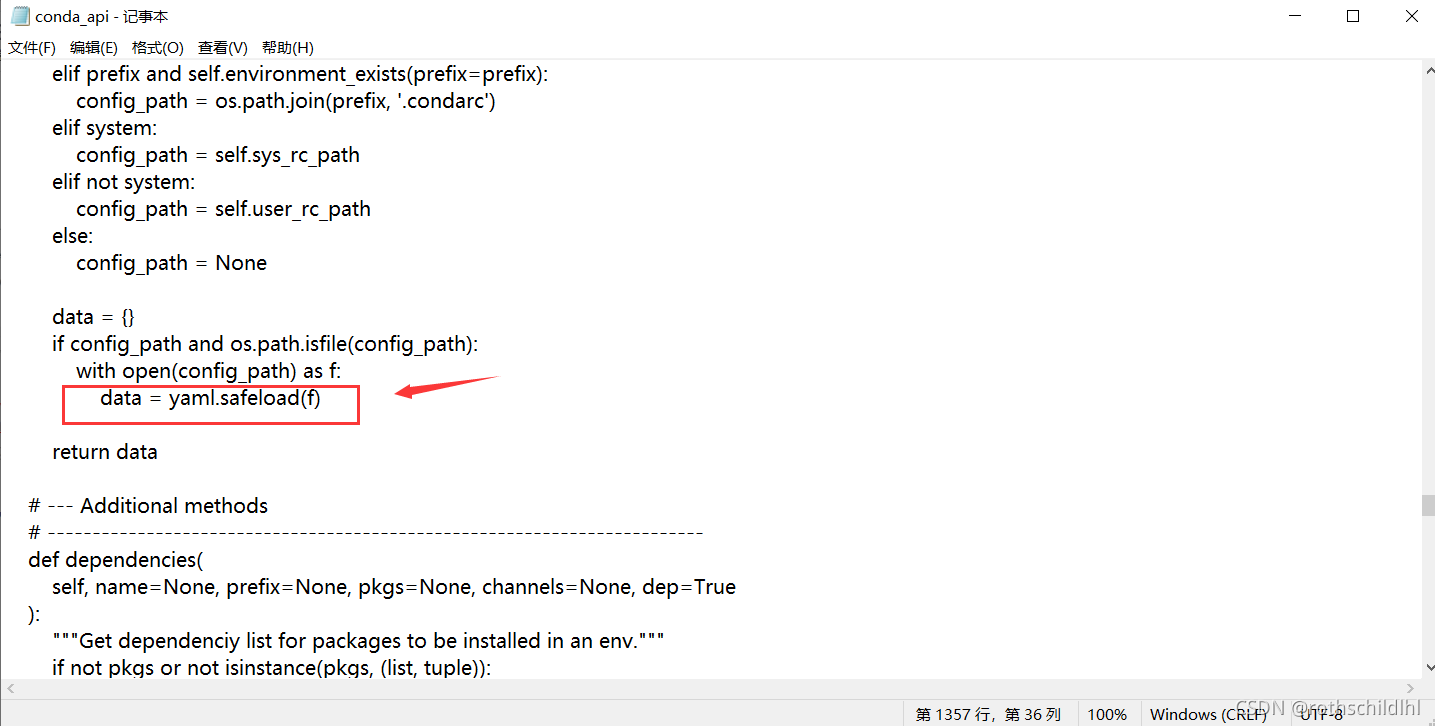Click the 'elif not system:' line
Viewport: 1435px width, 726px height.
coord(123,182)
